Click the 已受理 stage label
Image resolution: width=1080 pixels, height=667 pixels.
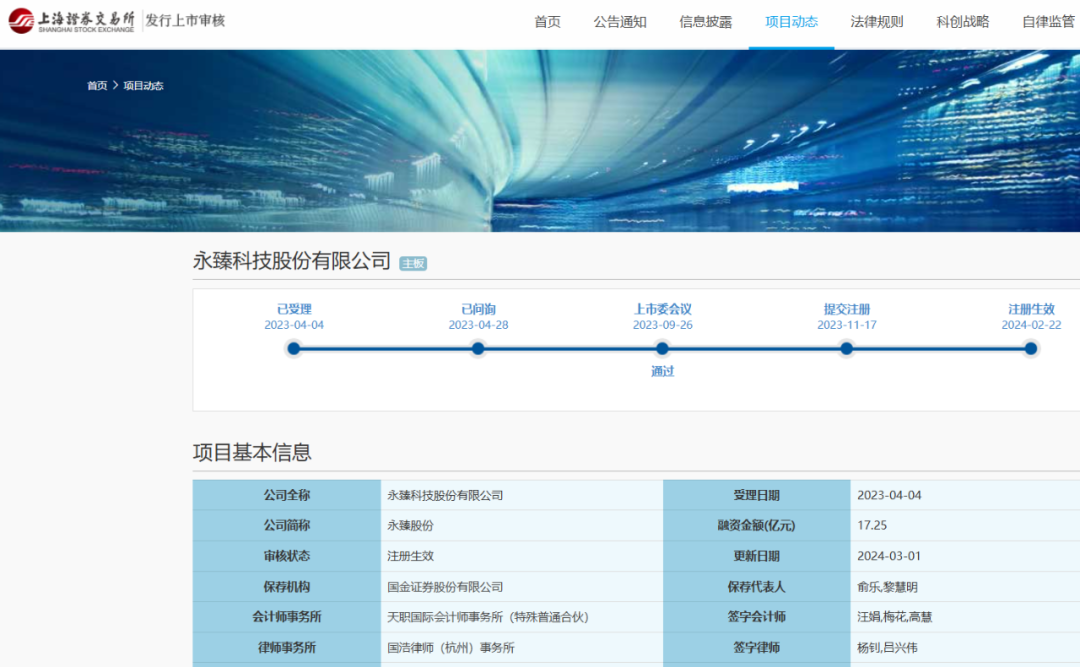tap(294, 309)
